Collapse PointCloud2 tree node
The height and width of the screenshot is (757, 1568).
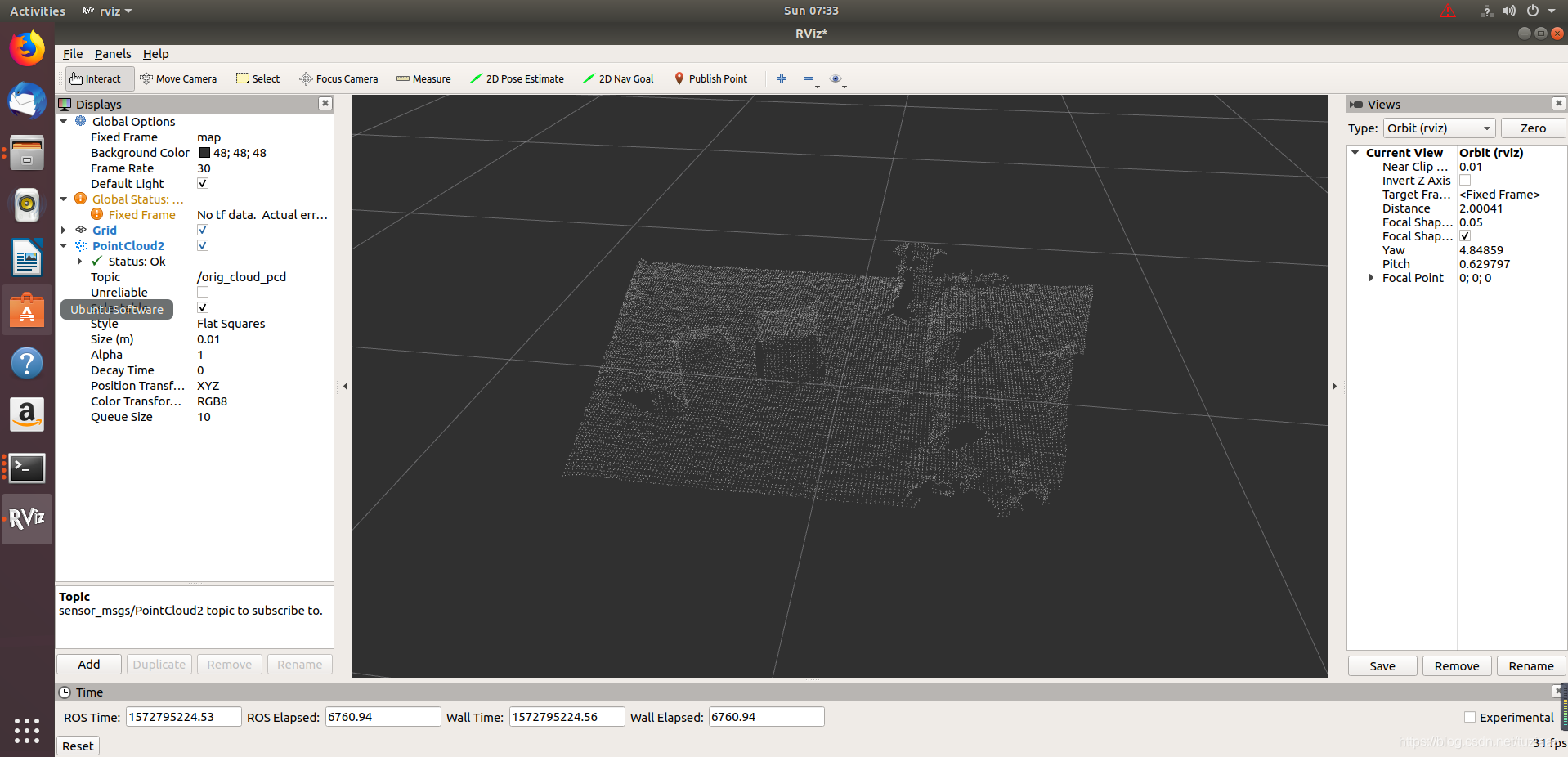(x=64, y=245)
